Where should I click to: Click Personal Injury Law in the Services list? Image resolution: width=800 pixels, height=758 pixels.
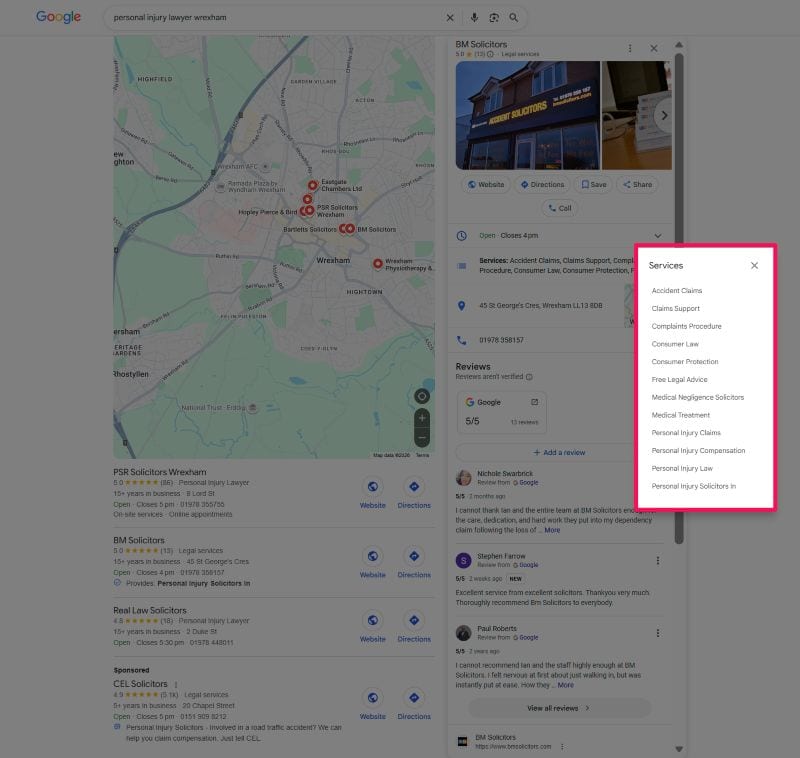(682, 468)
